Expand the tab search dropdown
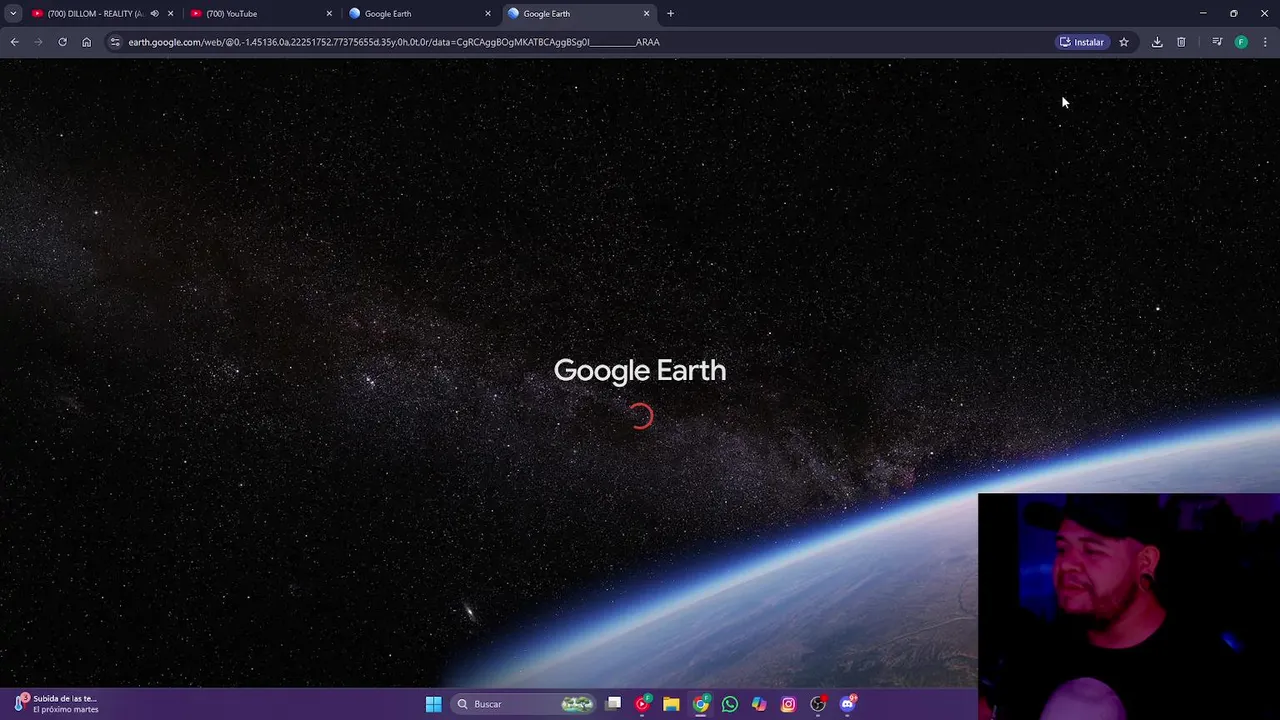Image resolution: width=1280 pixels, height=720 pixels. [13, 14]
